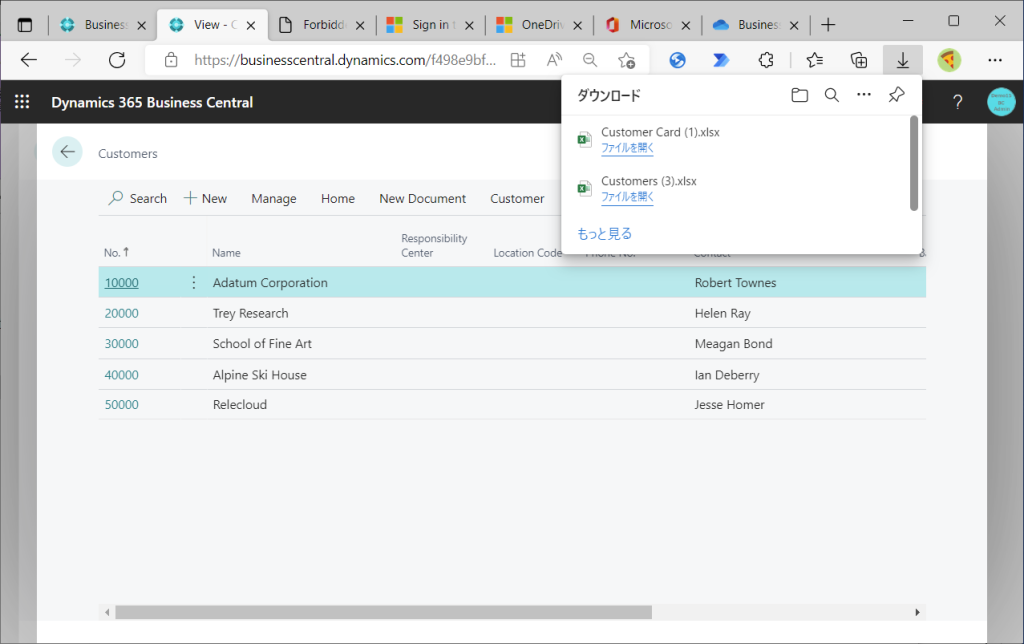The image size is (1024, 644).
Task: Pin the downloads panel
Action: tap(897, 95)
